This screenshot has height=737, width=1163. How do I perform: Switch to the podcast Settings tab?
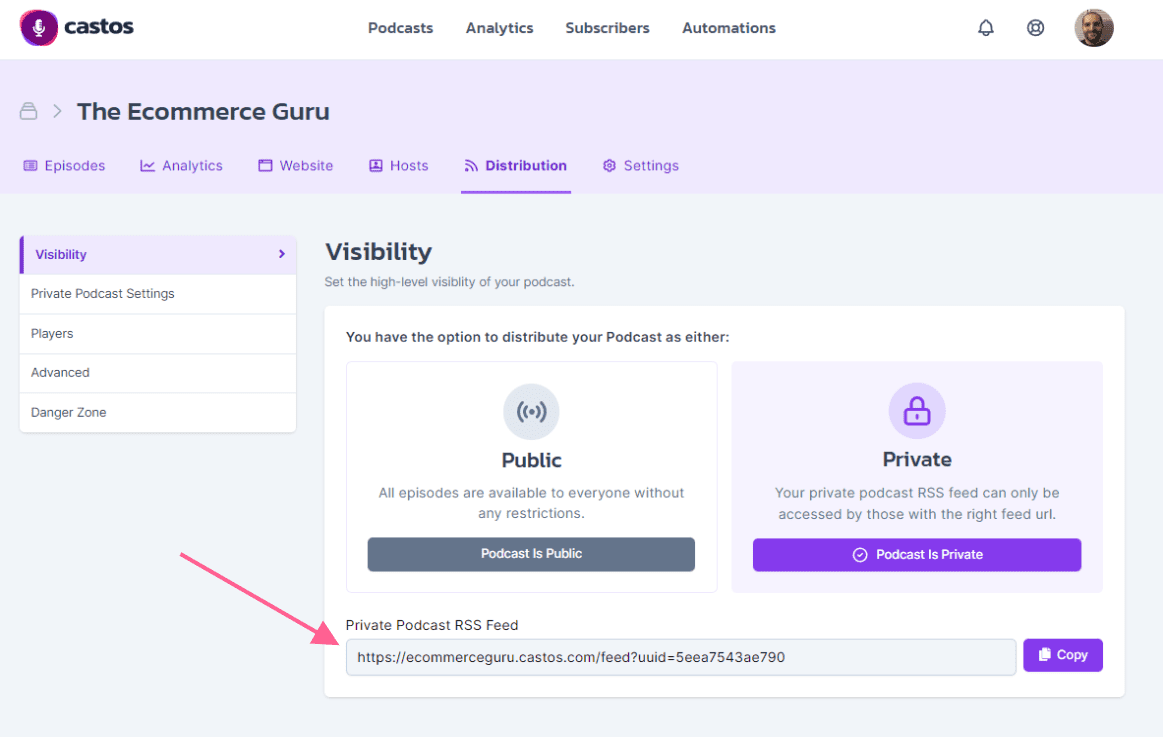coord(641,165)
